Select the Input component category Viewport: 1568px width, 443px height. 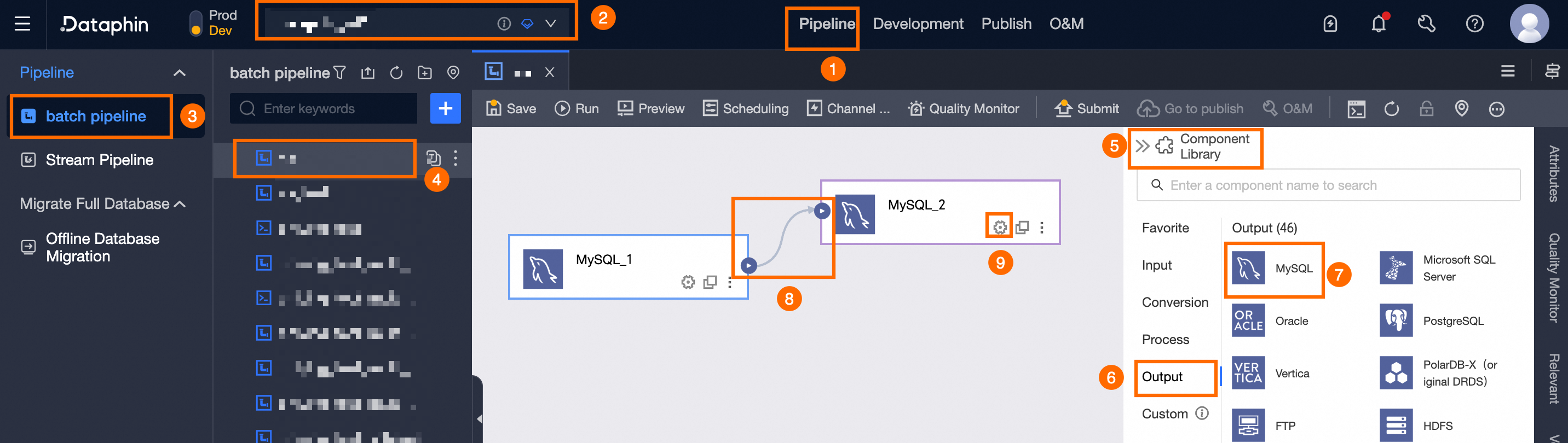pos(1156,265)
